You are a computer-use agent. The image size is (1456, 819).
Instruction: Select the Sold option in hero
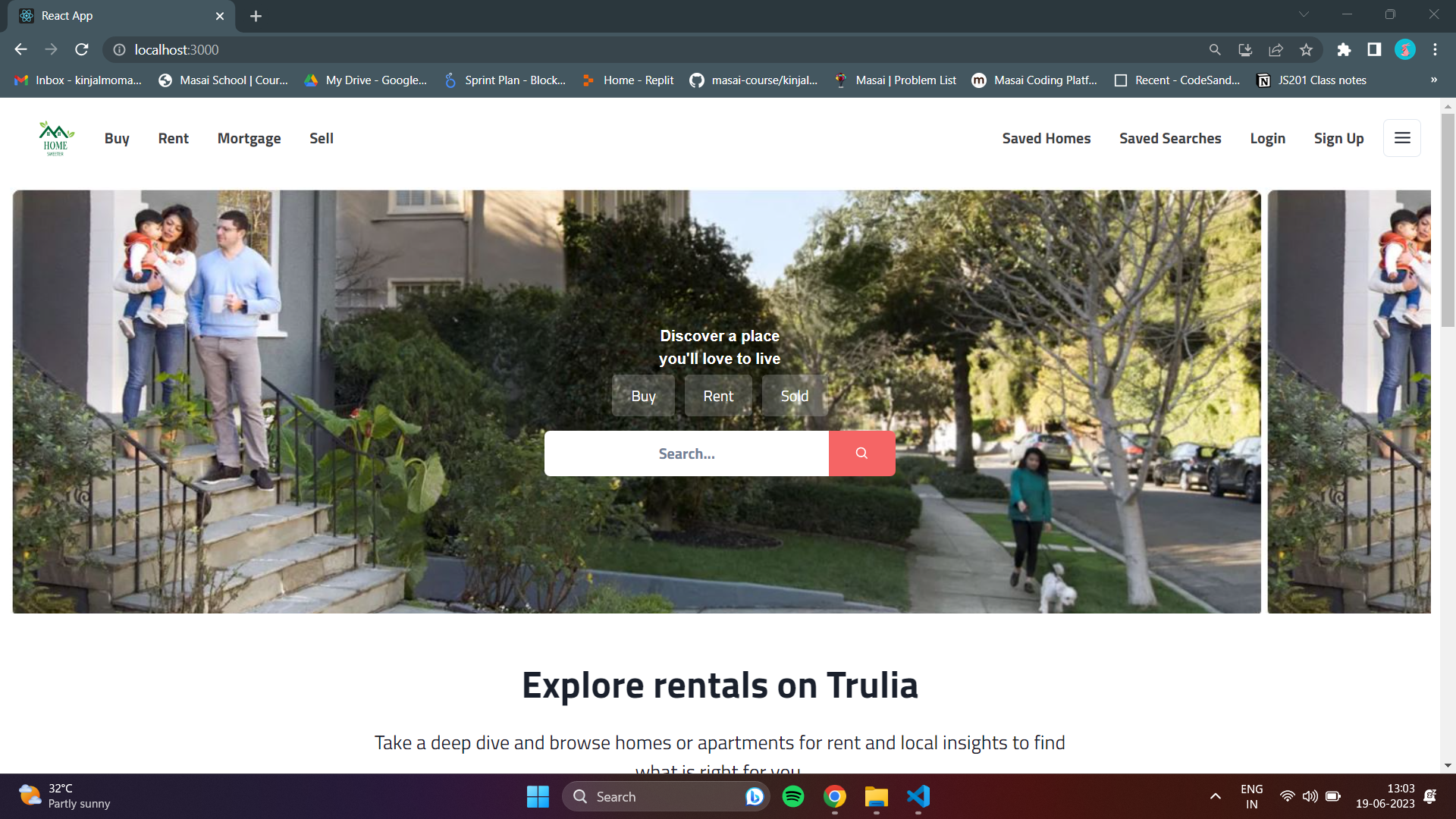point(794,396)
